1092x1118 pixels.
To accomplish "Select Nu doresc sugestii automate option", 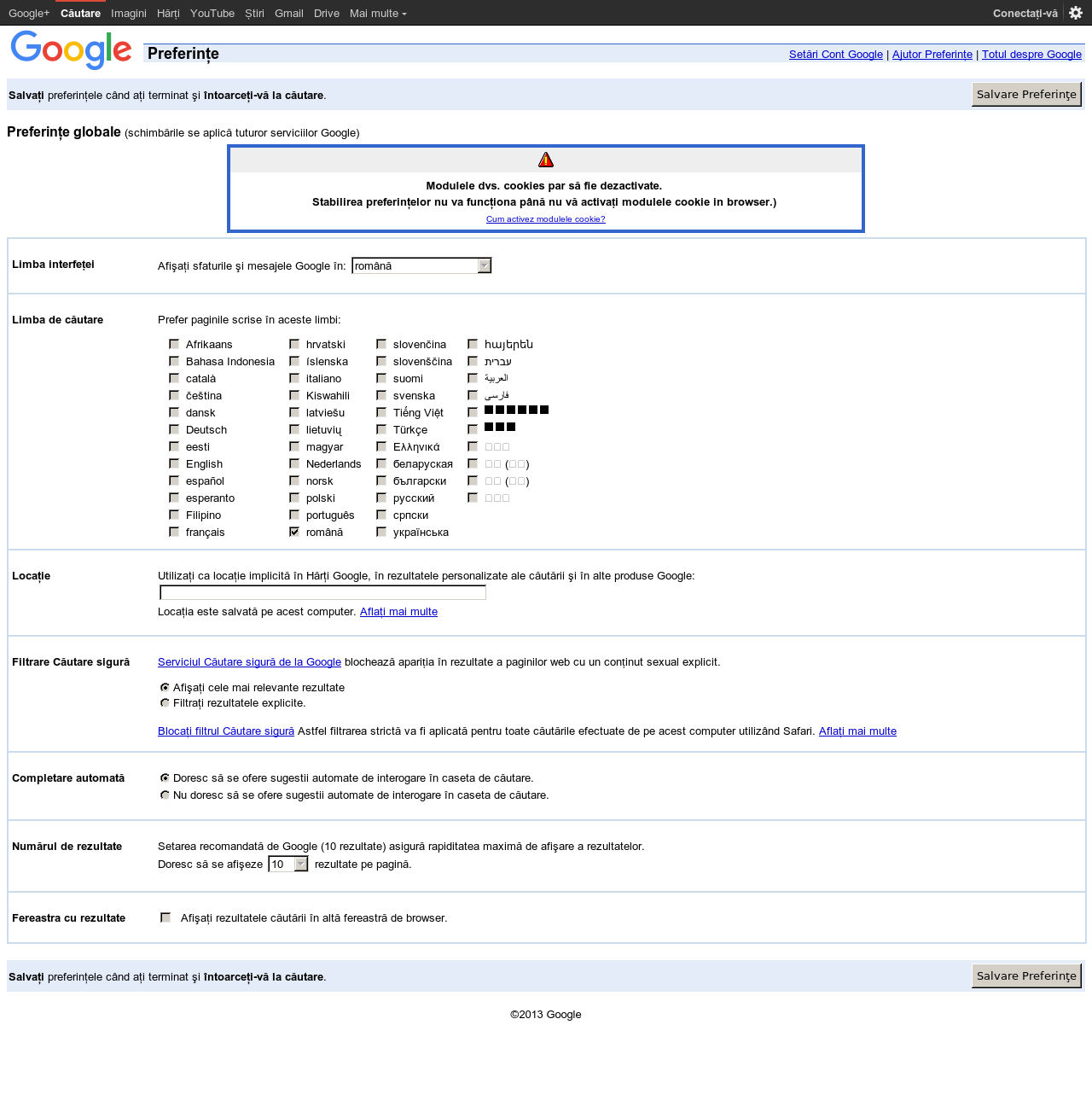I will point(165,795).
